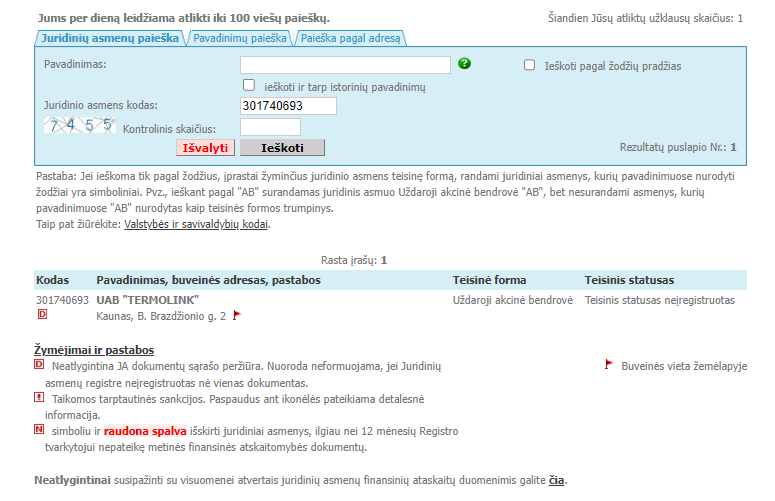This screenshot has height=501, width=775.
Task: Click the exclamation sanctions icon in the legend
Action: tap(40, 398)
